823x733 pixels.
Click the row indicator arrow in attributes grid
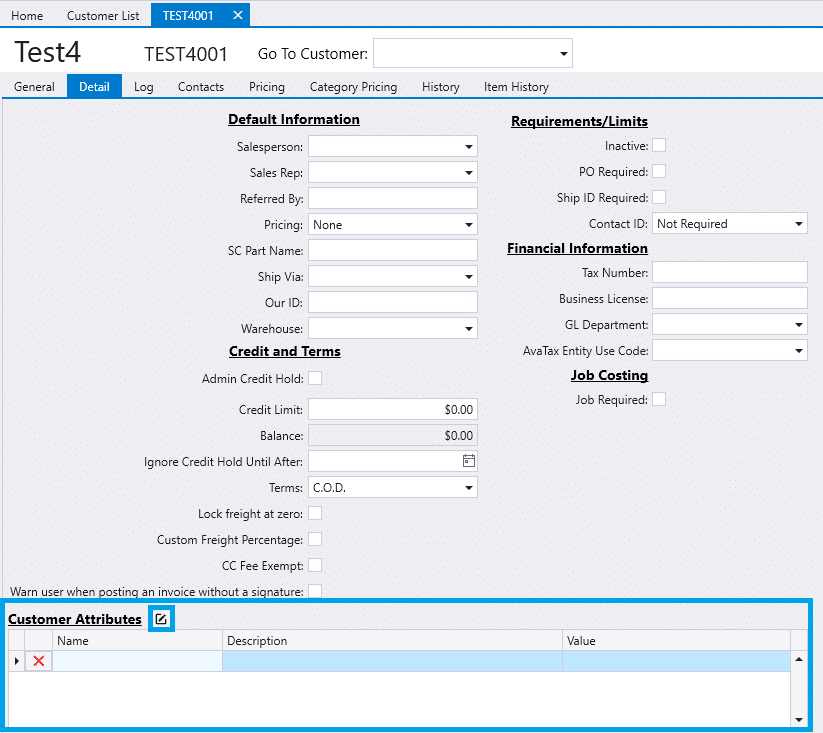(x=16, y=661)
